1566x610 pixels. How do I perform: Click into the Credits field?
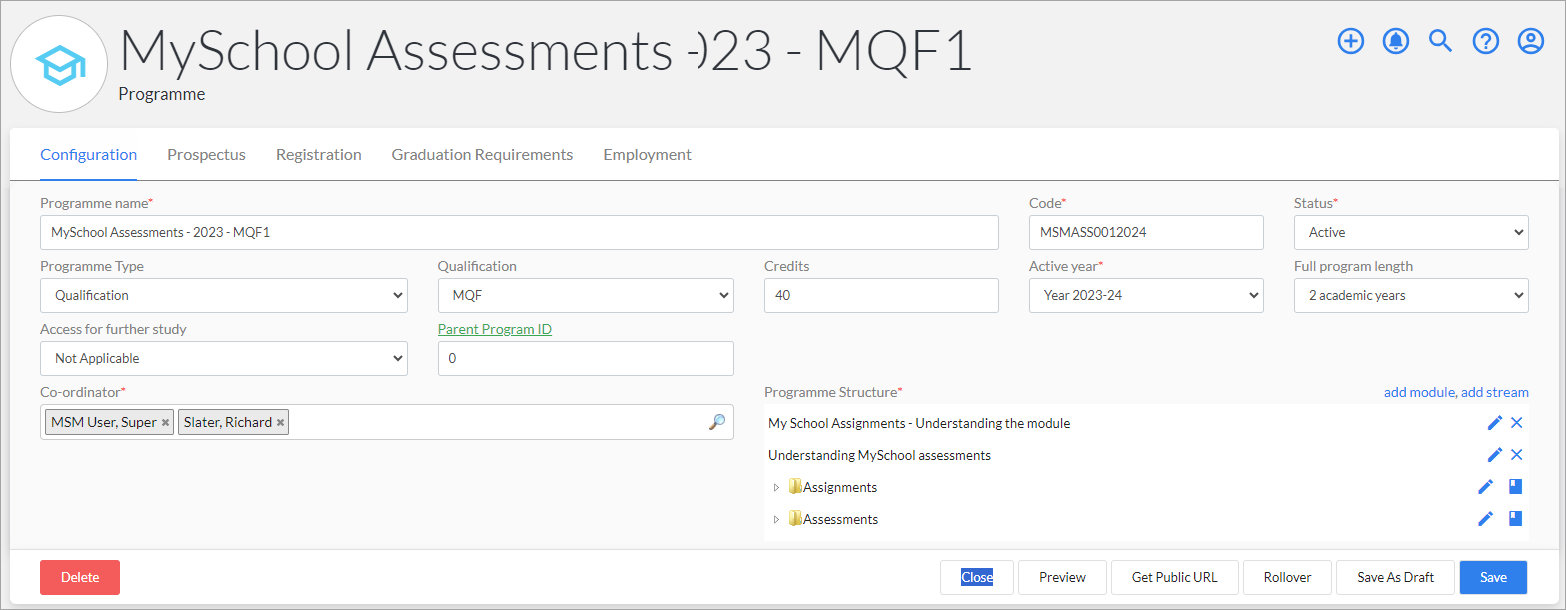[881, 295]
